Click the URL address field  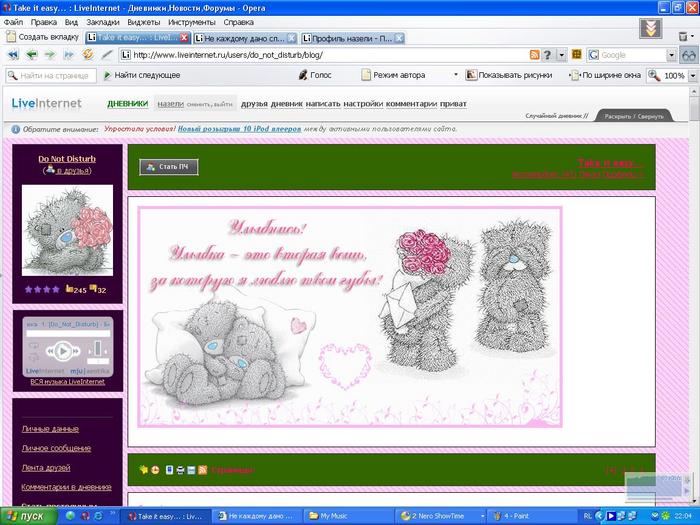(325, 55)
